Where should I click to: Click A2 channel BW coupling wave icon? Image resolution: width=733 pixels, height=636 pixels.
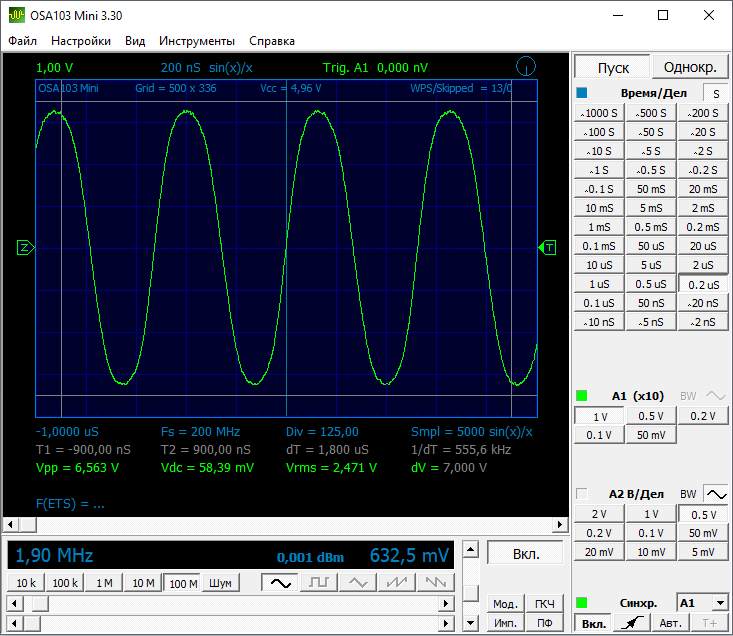[x=715, y=494]
